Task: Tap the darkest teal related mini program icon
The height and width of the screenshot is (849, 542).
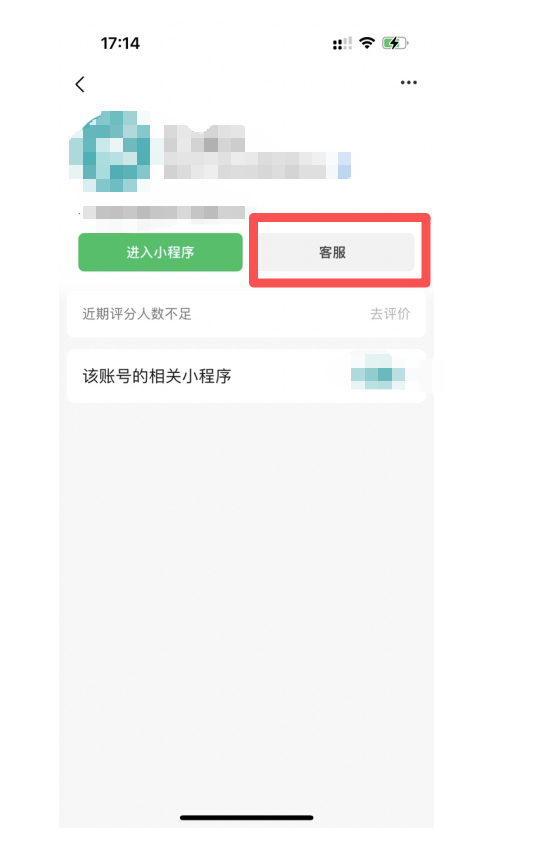Action: coord(384,374)
